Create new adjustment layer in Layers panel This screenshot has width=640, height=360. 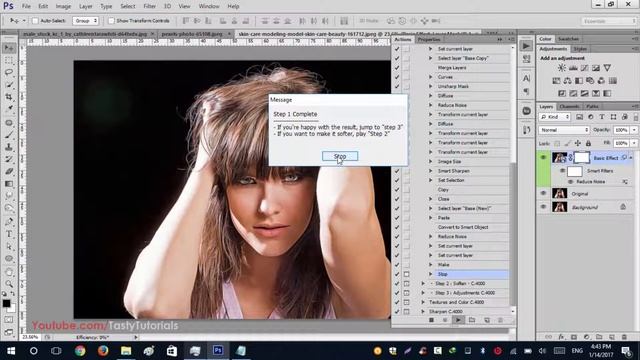587,337
